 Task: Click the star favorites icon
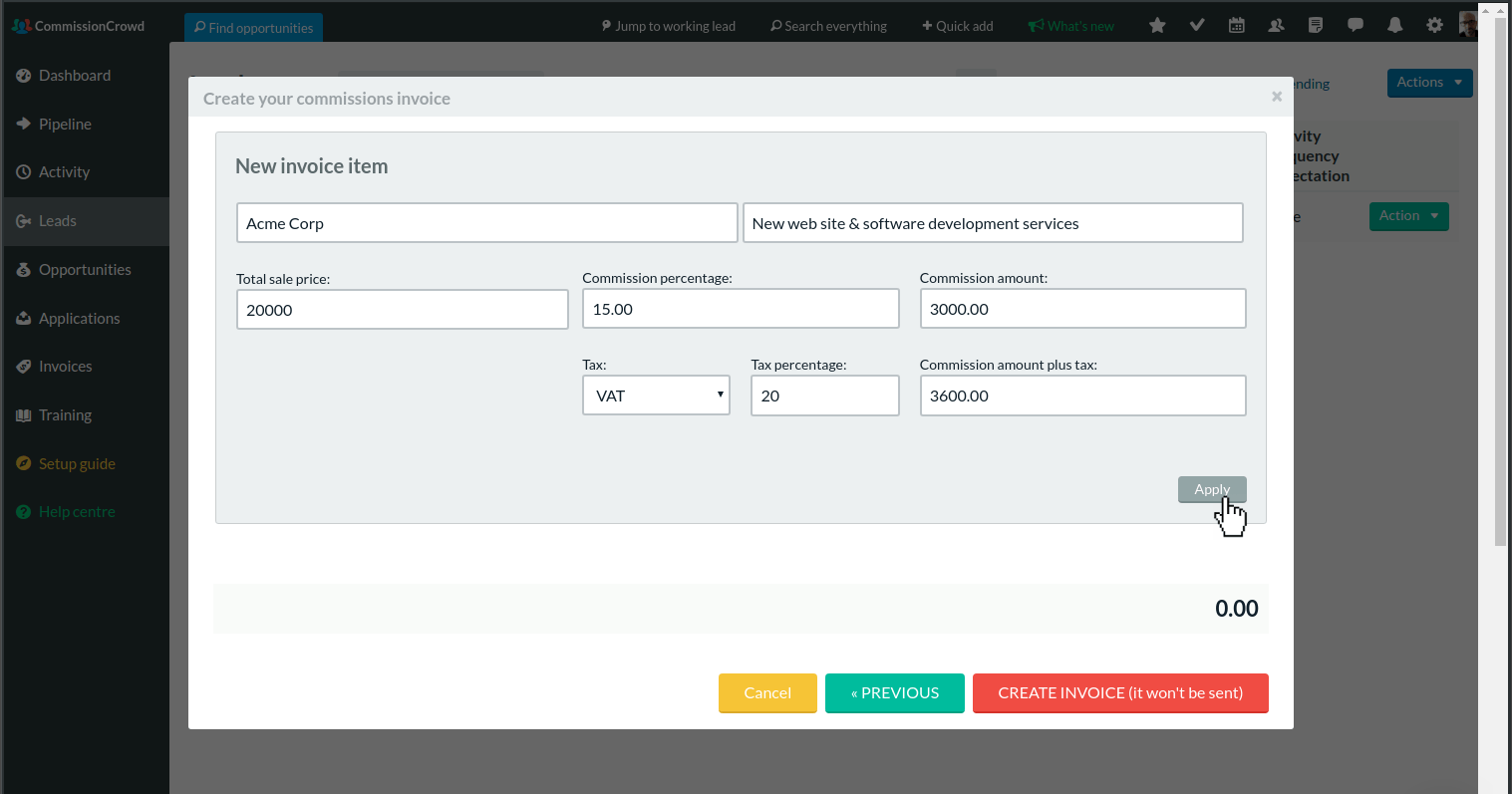tap(1157, 26)
